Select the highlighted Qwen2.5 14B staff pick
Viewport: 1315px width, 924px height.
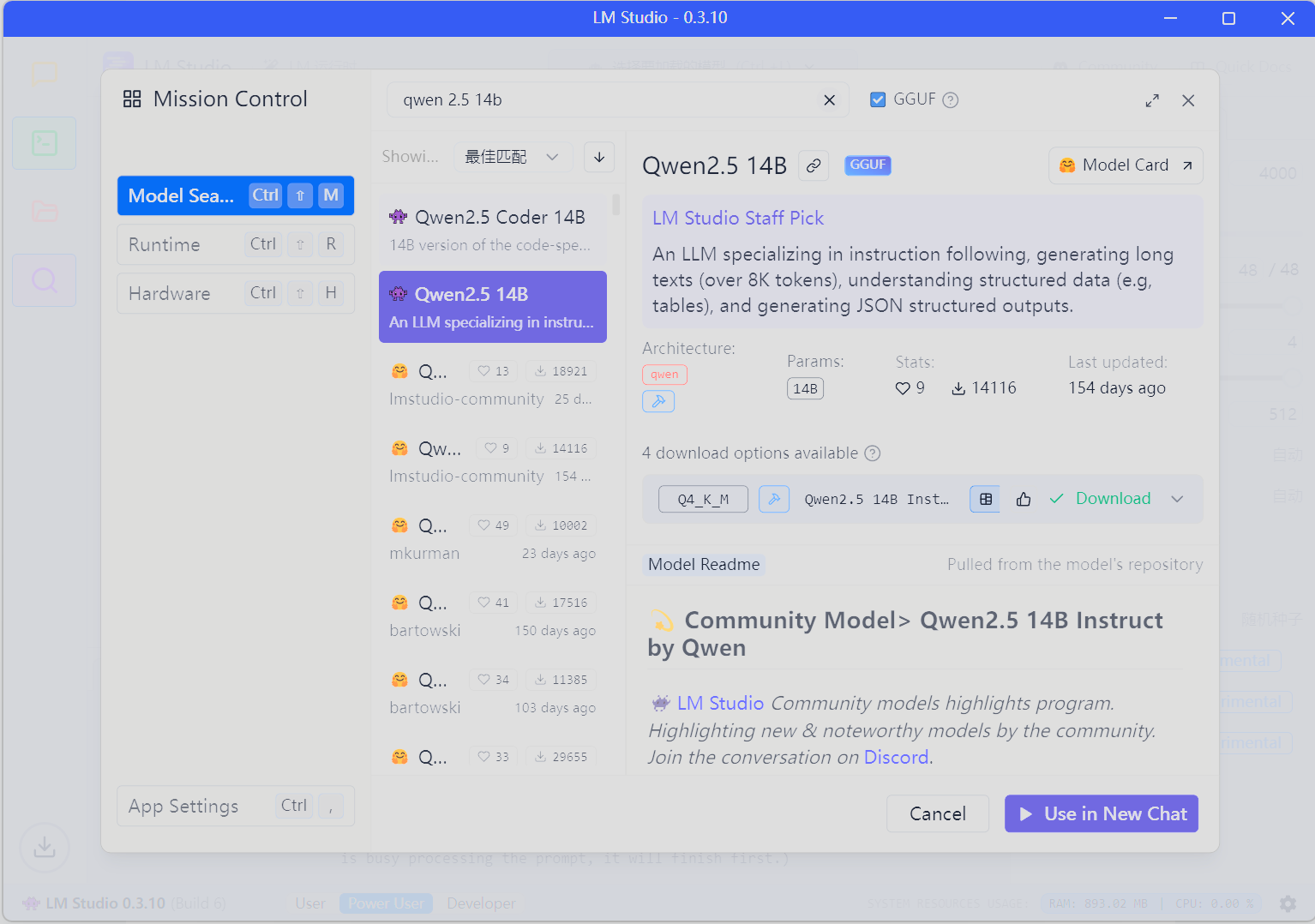[x=493, y=307]
